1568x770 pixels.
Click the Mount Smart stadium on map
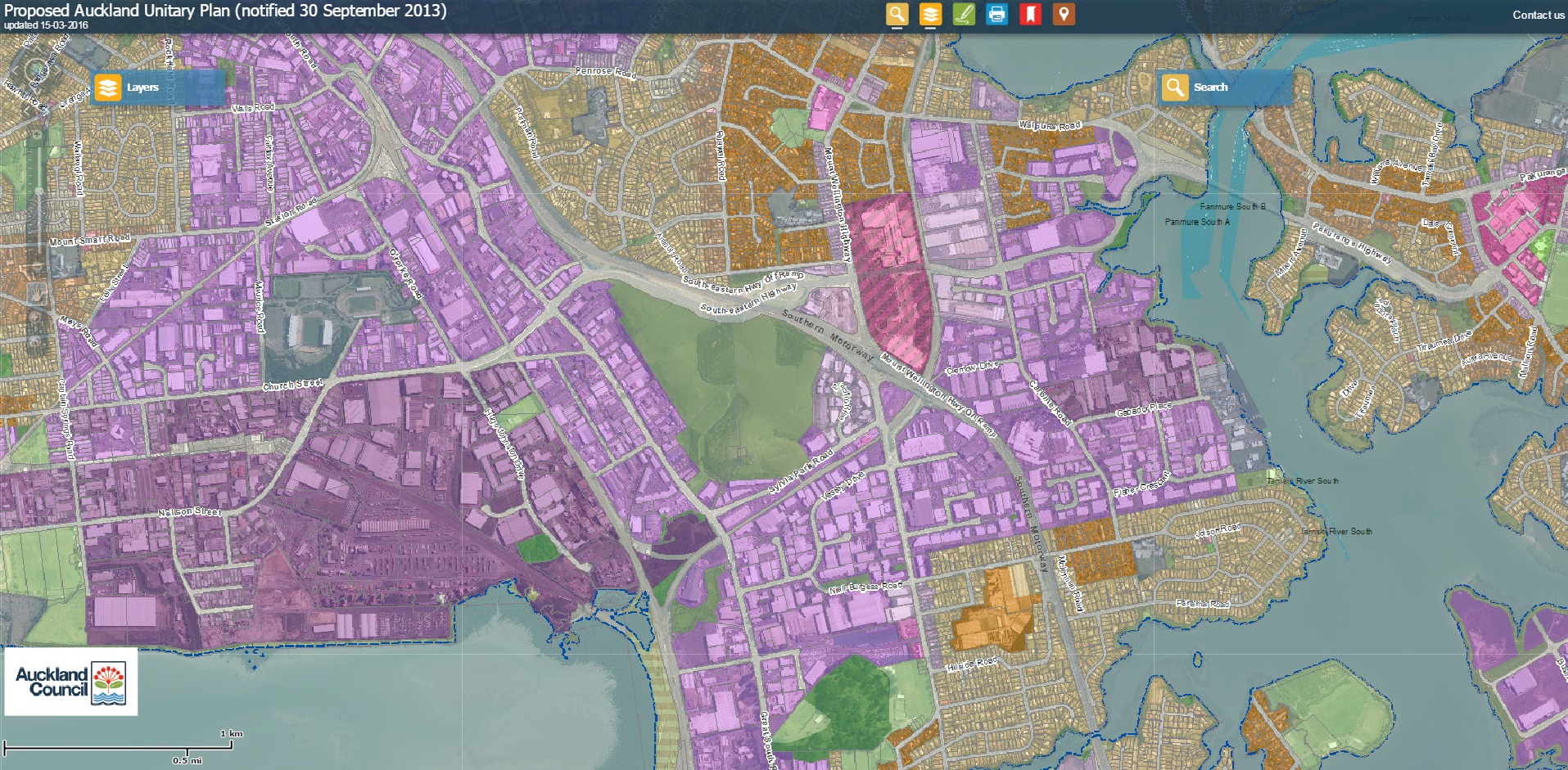pyautogui.click(x=310, y=331)
